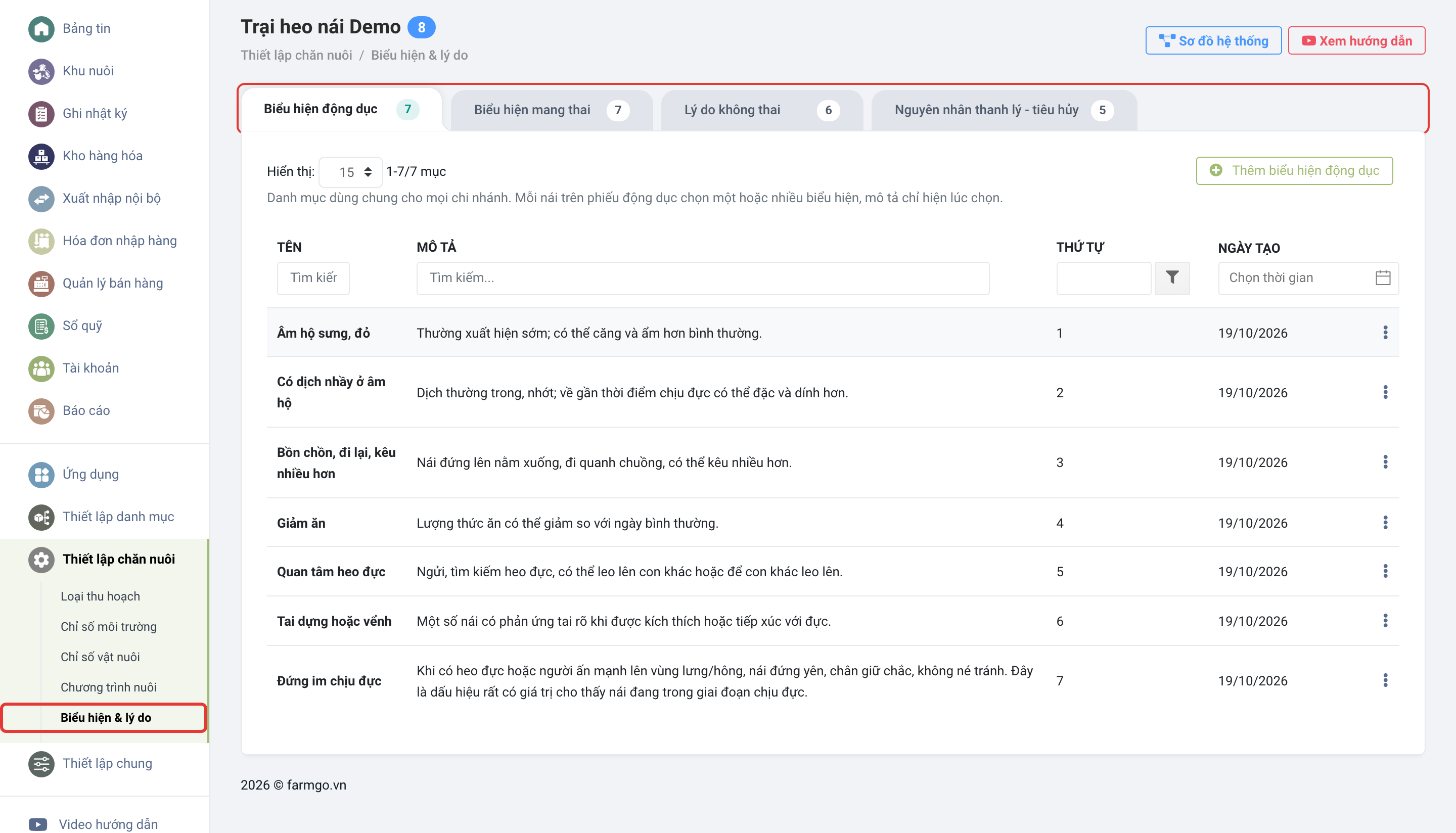The height and width of the screenshot is (833, 1456).
Task: Click Thêm biểu hiện động dục button
Action: pyautogui.click(x=1294, y=170)
